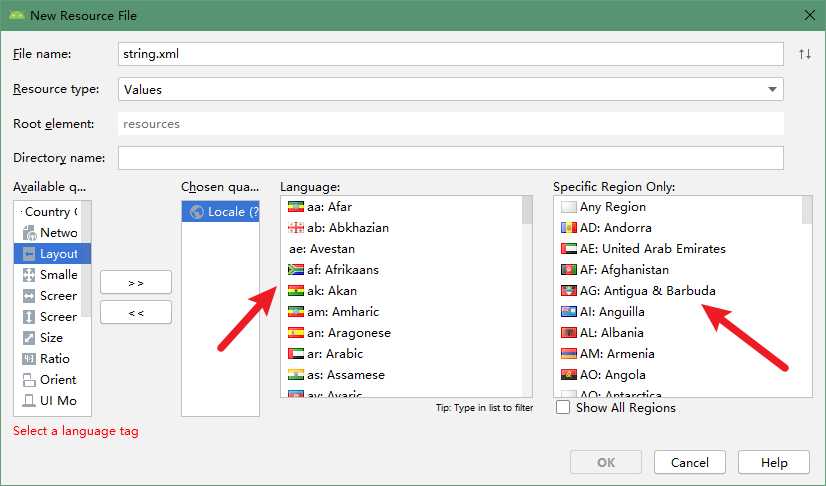This screenshot has height=486, width=826.
Task: Choose the Ratio qualifier icon
Action: pos(29,359)
